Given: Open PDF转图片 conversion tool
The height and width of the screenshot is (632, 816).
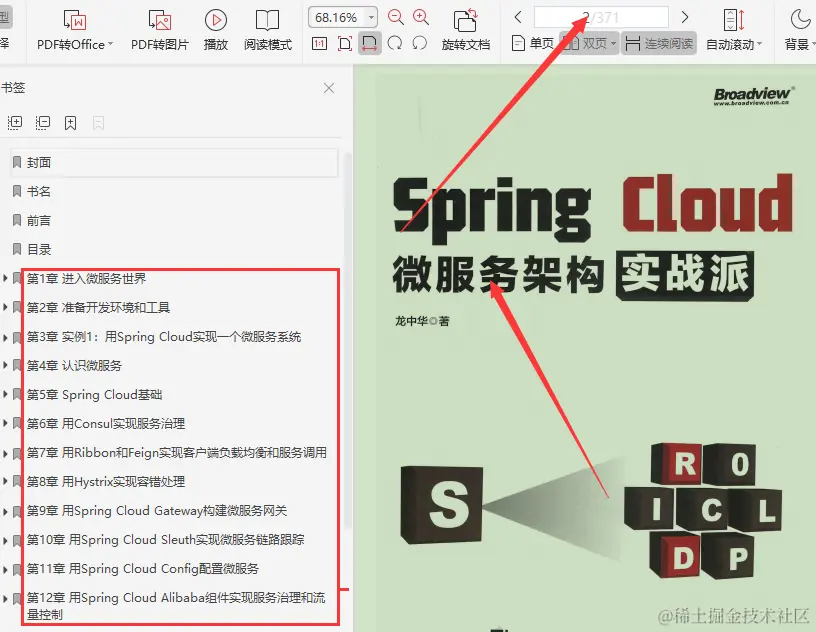Looking at the screenshot, I should coord(159,30).
